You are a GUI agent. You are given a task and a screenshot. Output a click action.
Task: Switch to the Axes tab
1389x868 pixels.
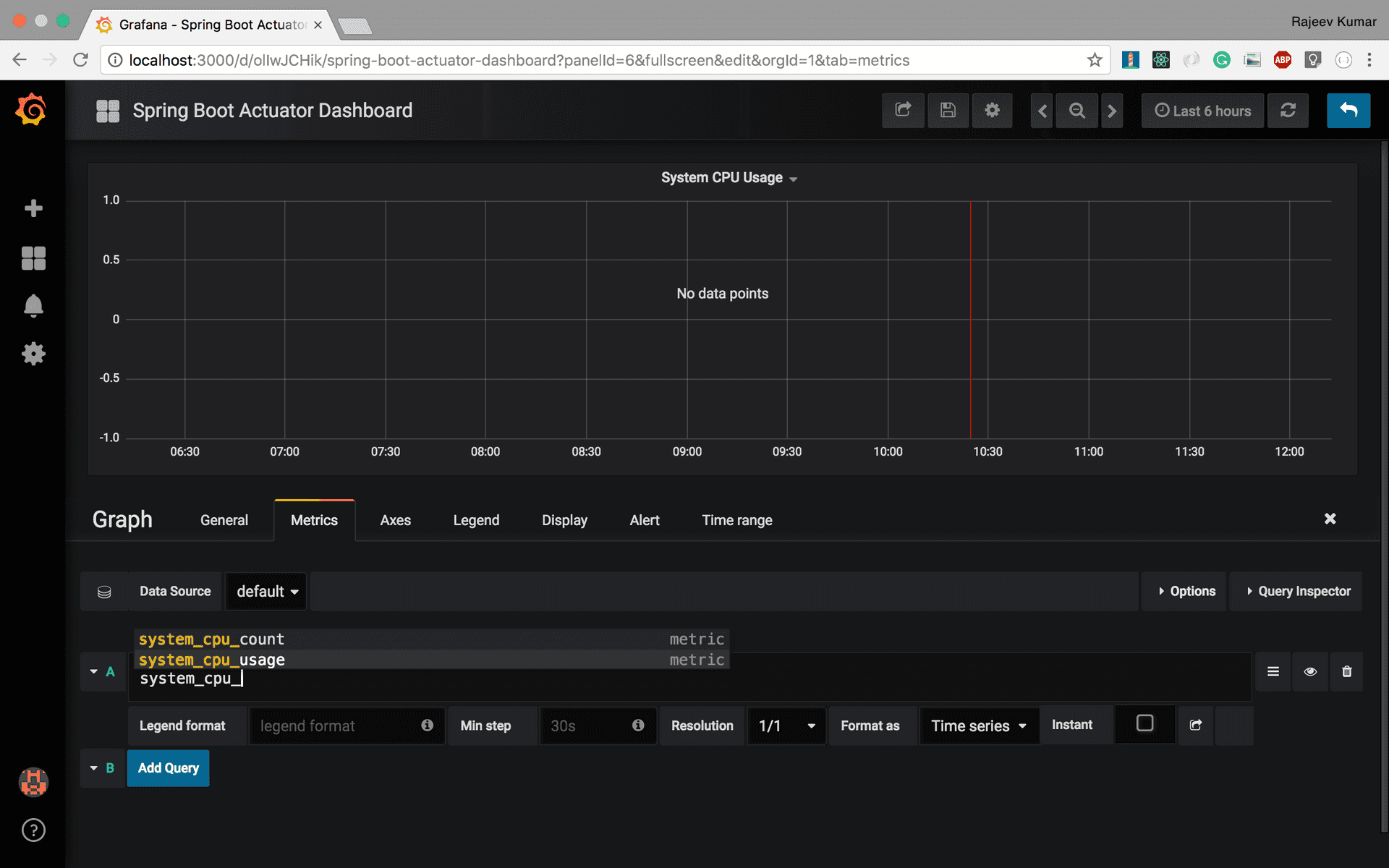(x=395, y=520)
